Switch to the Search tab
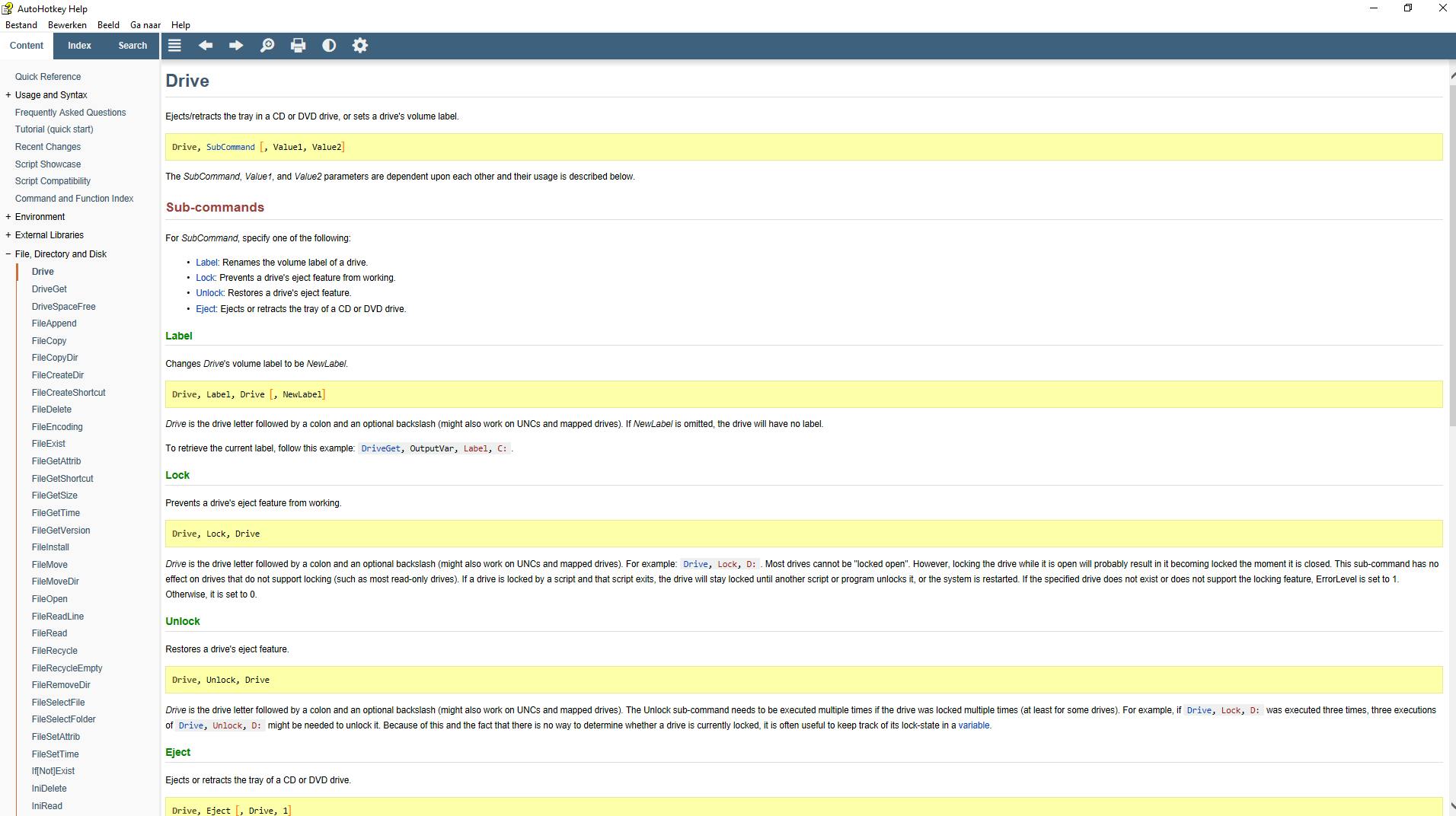The width and height of the screenshot is (1456, 816). click(133, 46)
